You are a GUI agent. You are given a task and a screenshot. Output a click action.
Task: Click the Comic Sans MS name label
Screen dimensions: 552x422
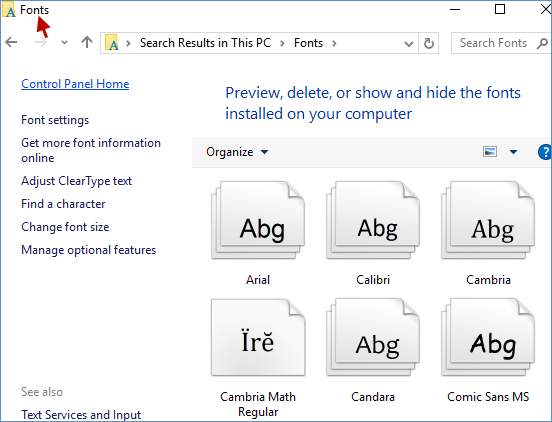[488, 397]
